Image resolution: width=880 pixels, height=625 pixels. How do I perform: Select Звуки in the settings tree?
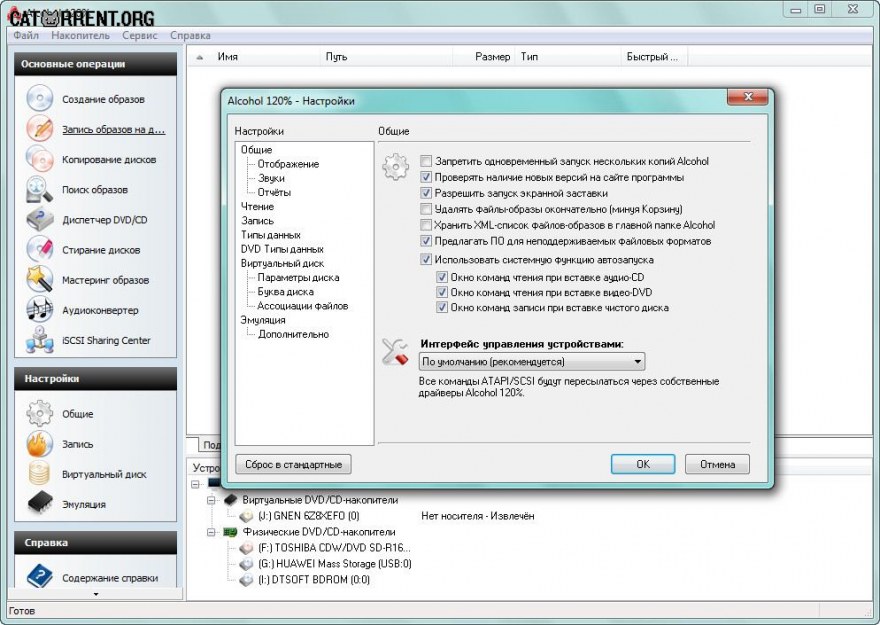coord(271,178)
